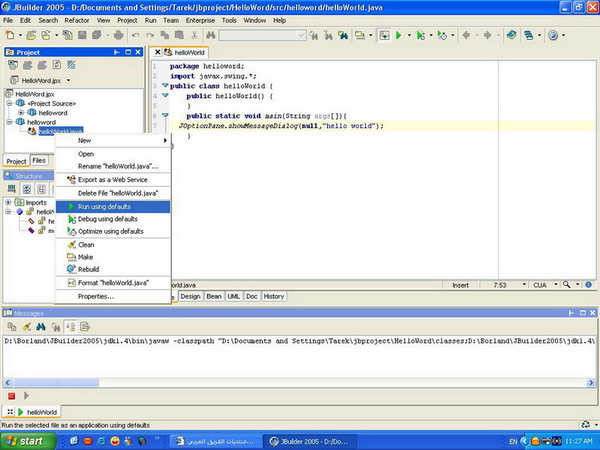The width and height of the screenshot is (600, 450).
Task: Click the binoculars Find icon in toolbar
Action: (210, 36)
